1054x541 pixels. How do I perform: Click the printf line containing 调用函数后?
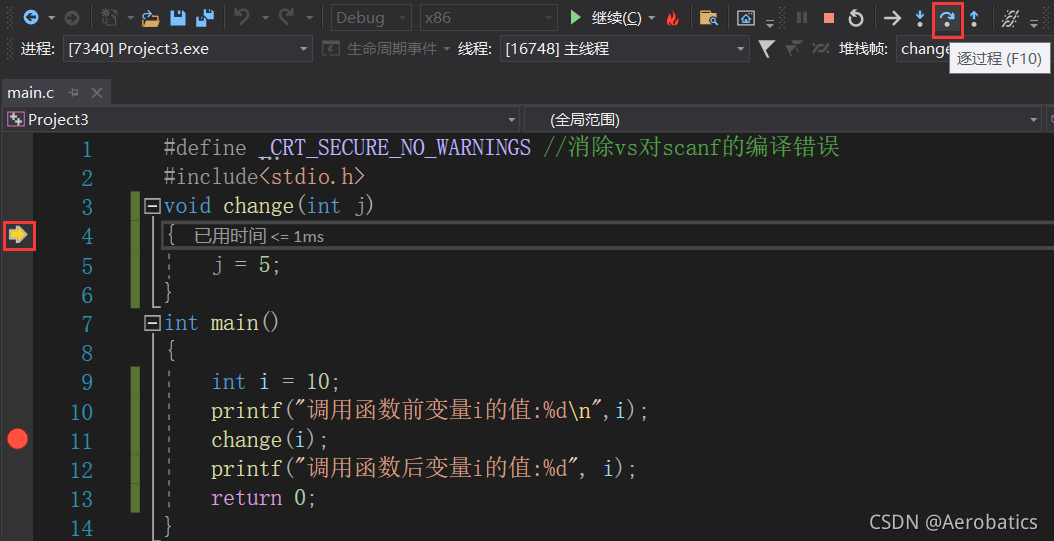(x=424, y=469)
